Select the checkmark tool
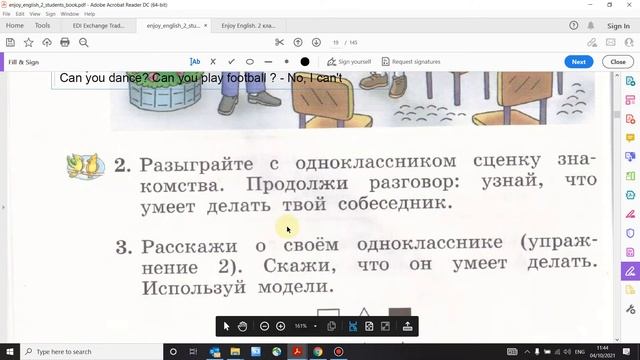Screen dimensions: 640x360 point(231,62)
